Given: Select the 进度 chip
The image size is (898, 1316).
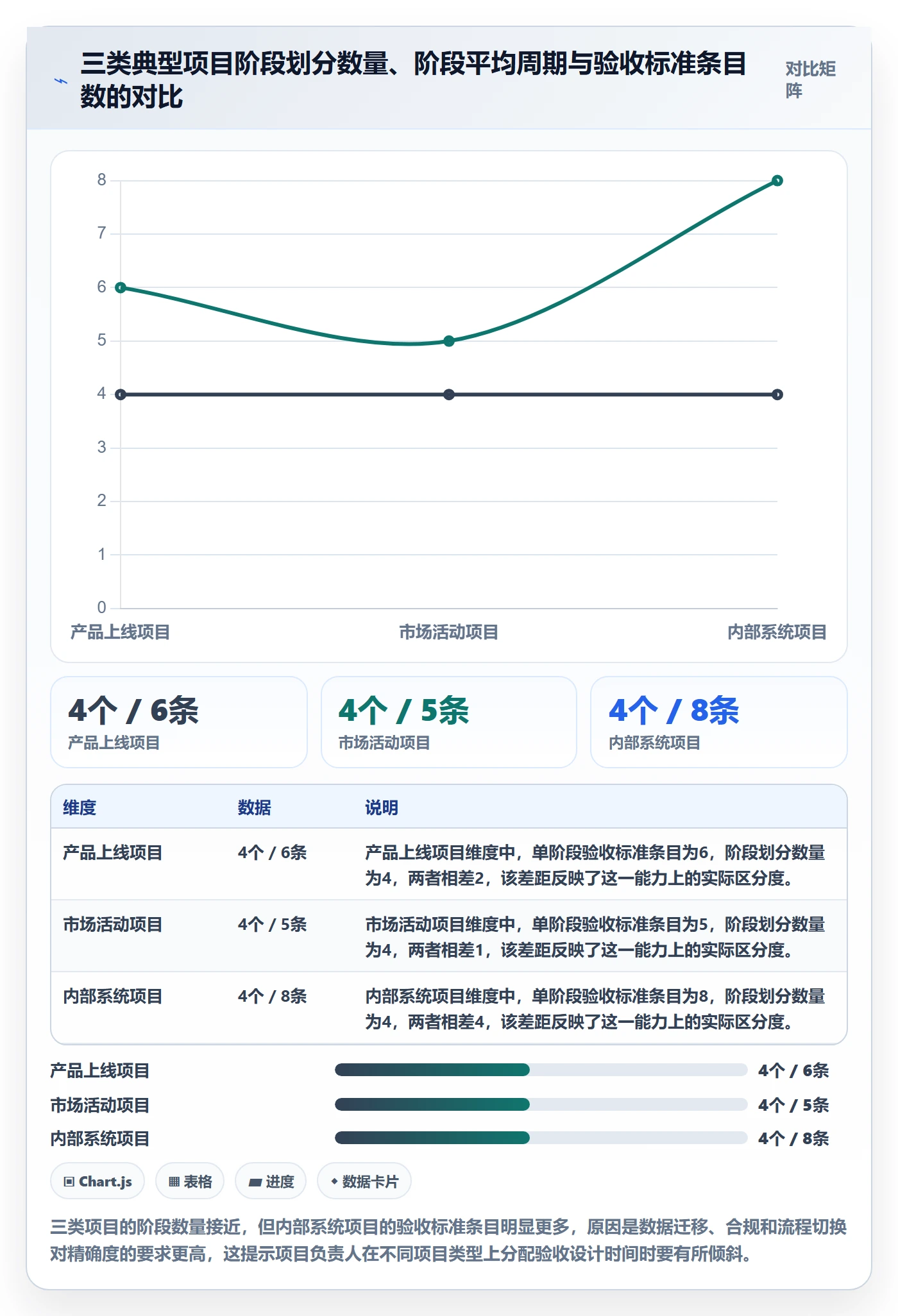Looking at the screenshot, I should click(x=271, y=1181).
